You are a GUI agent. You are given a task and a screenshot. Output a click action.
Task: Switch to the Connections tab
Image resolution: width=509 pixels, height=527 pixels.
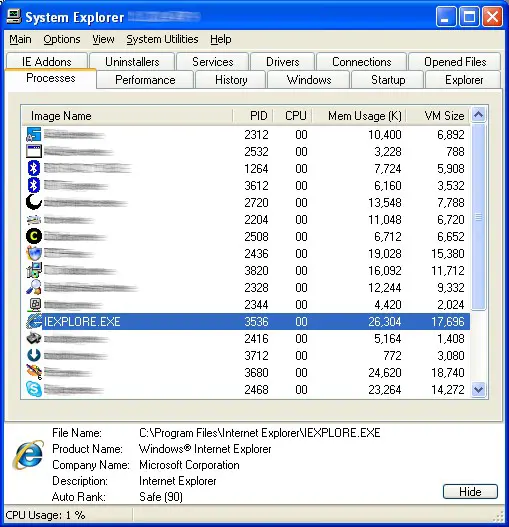pyautogui.click(x=361, y=62)
